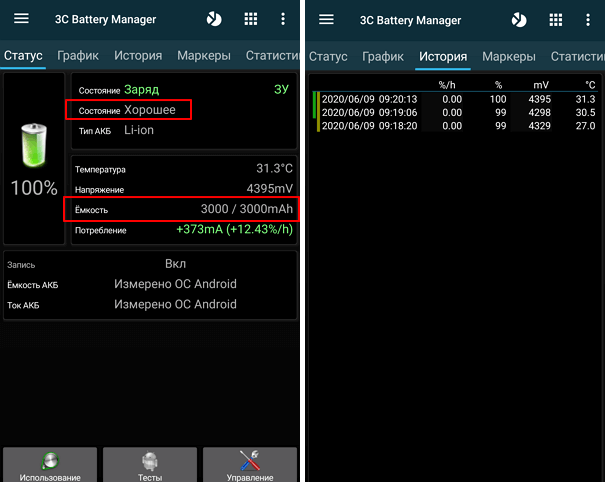605x482 pixels.
Task: Tap 4329 mV cell in history
Action: [x=539, y=126]
